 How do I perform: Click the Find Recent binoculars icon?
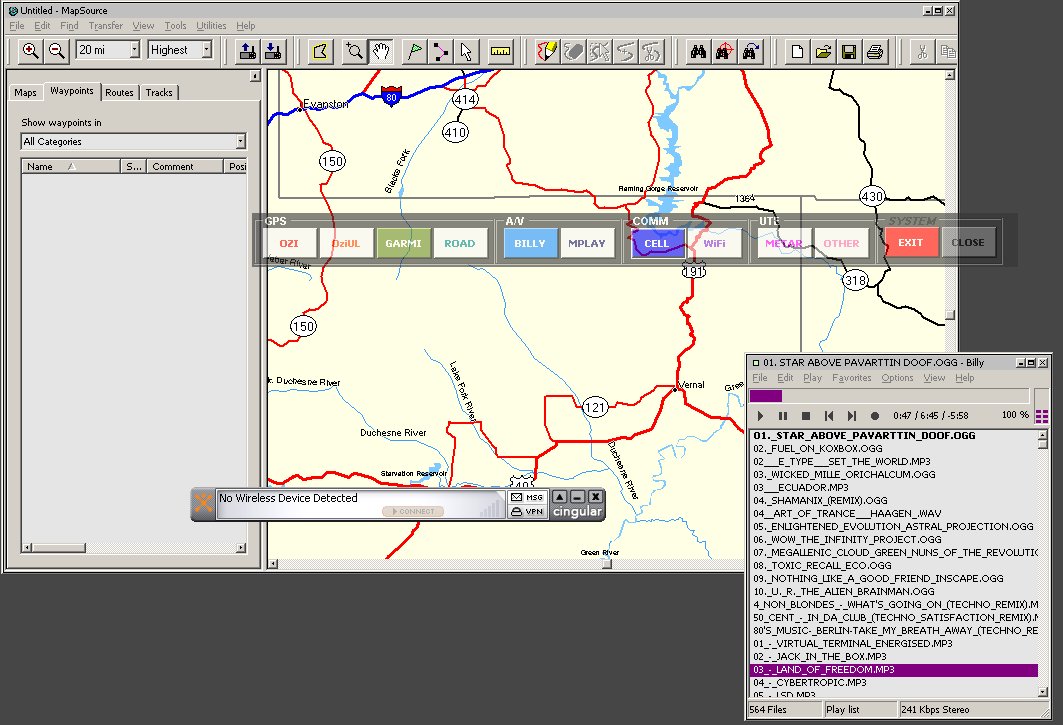(750, 51)
